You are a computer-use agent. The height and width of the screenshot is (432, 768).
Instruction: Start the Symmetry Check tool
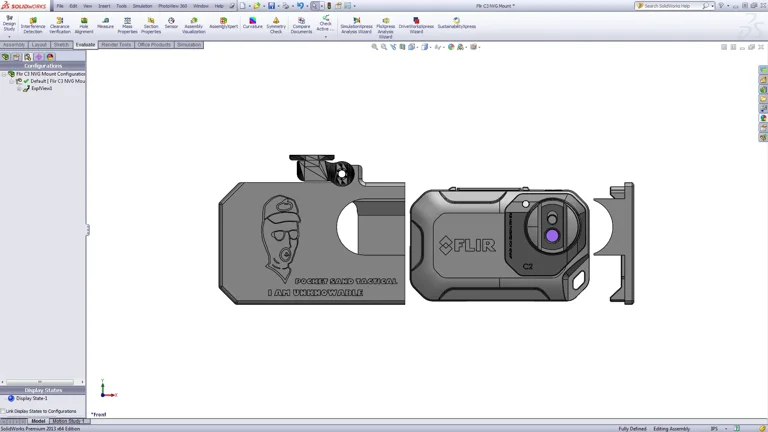[276, 24]
